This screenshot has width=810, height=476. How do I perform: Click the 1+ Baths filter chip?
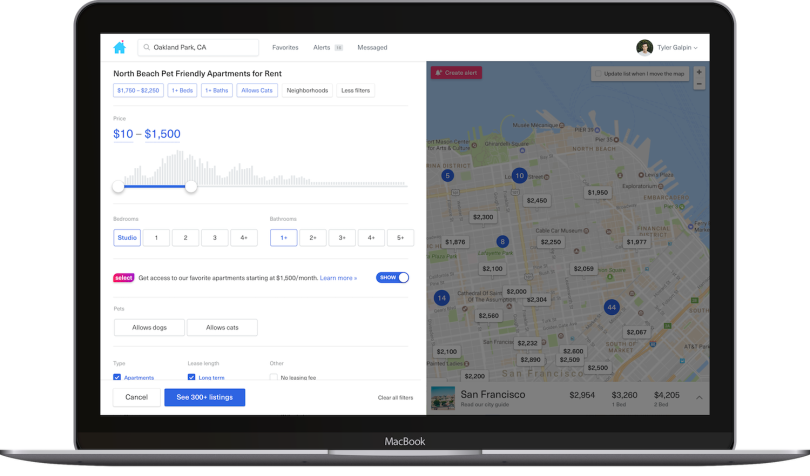point(216,90)
